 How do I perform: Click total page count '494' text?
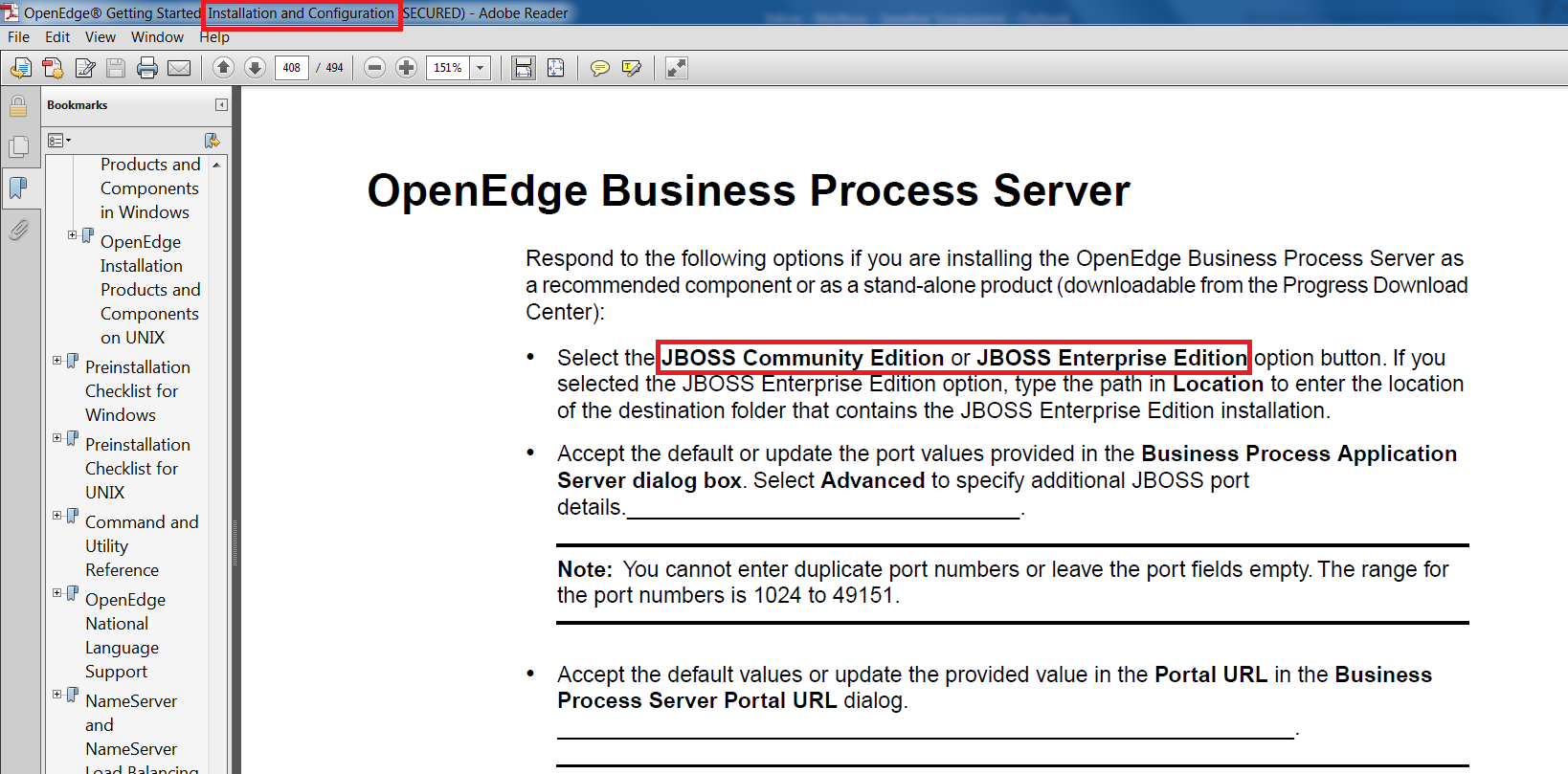click(x=334, y=68)
